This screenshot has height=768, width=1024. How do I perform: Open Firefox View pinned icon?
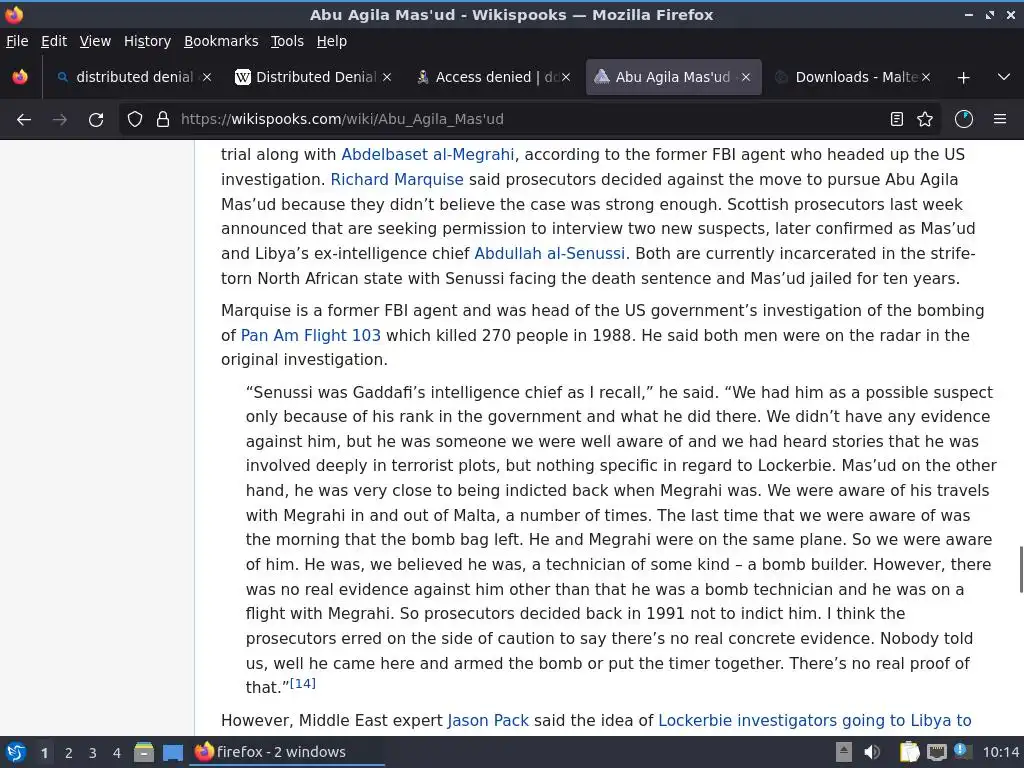tap(20, 77)
